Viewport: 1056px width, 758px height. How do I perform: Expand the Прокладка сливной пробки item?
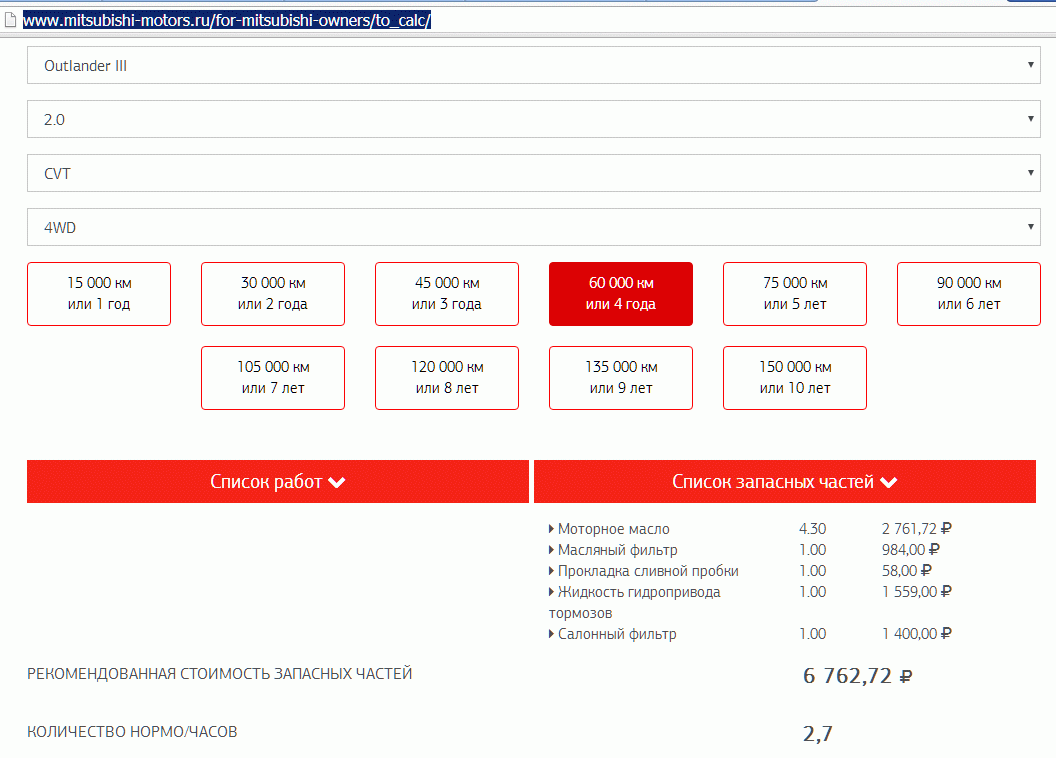(x=644, y=571)
